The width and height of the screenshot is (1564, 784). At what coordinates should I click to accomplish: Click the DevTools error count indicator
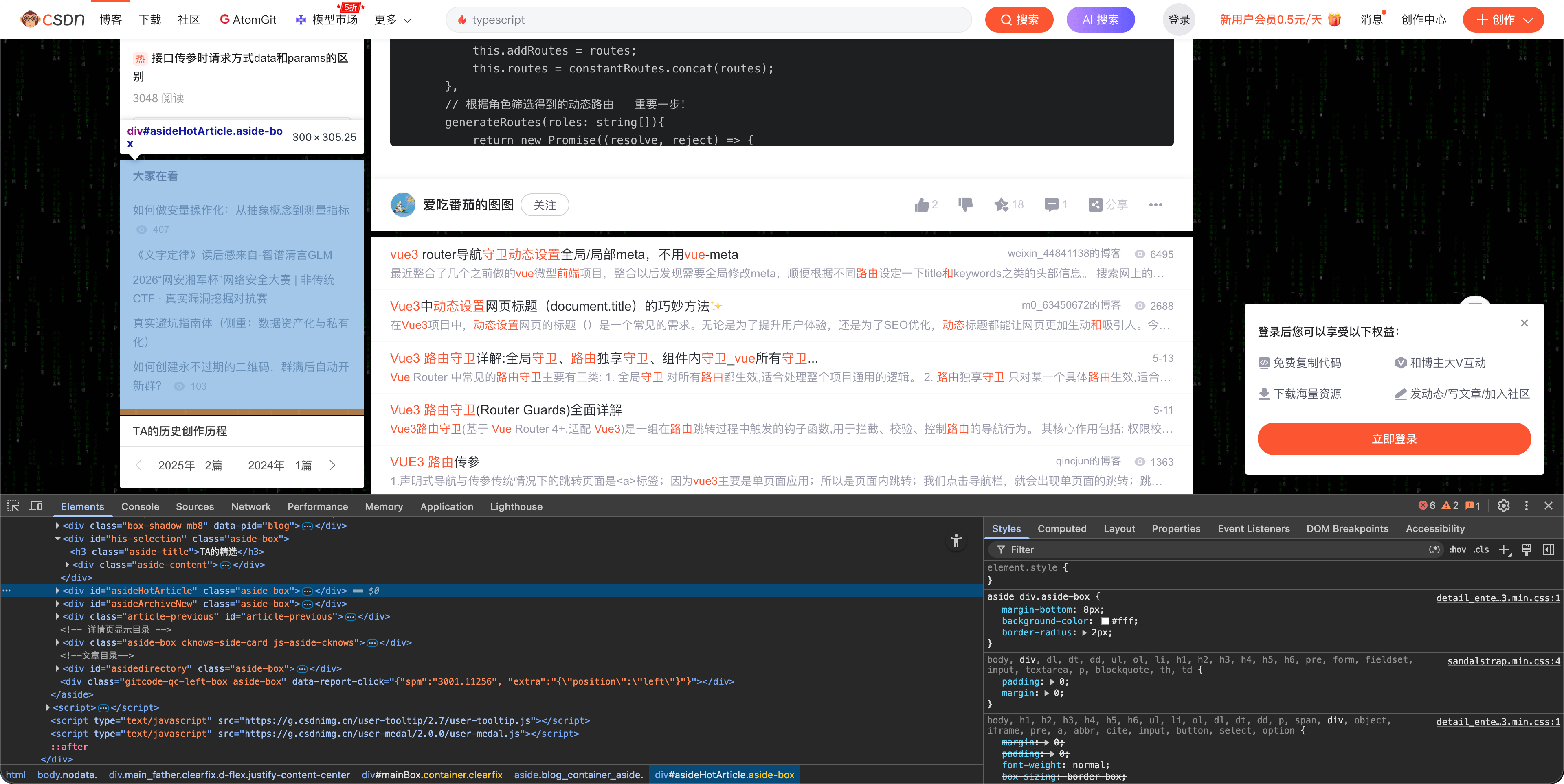pos(1427,506)
